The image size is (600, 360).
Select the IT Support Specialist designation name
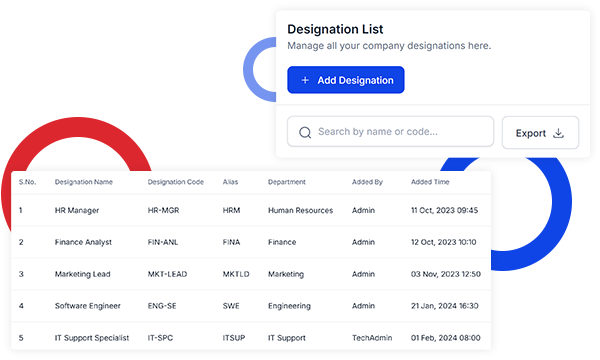click(92, 338)
